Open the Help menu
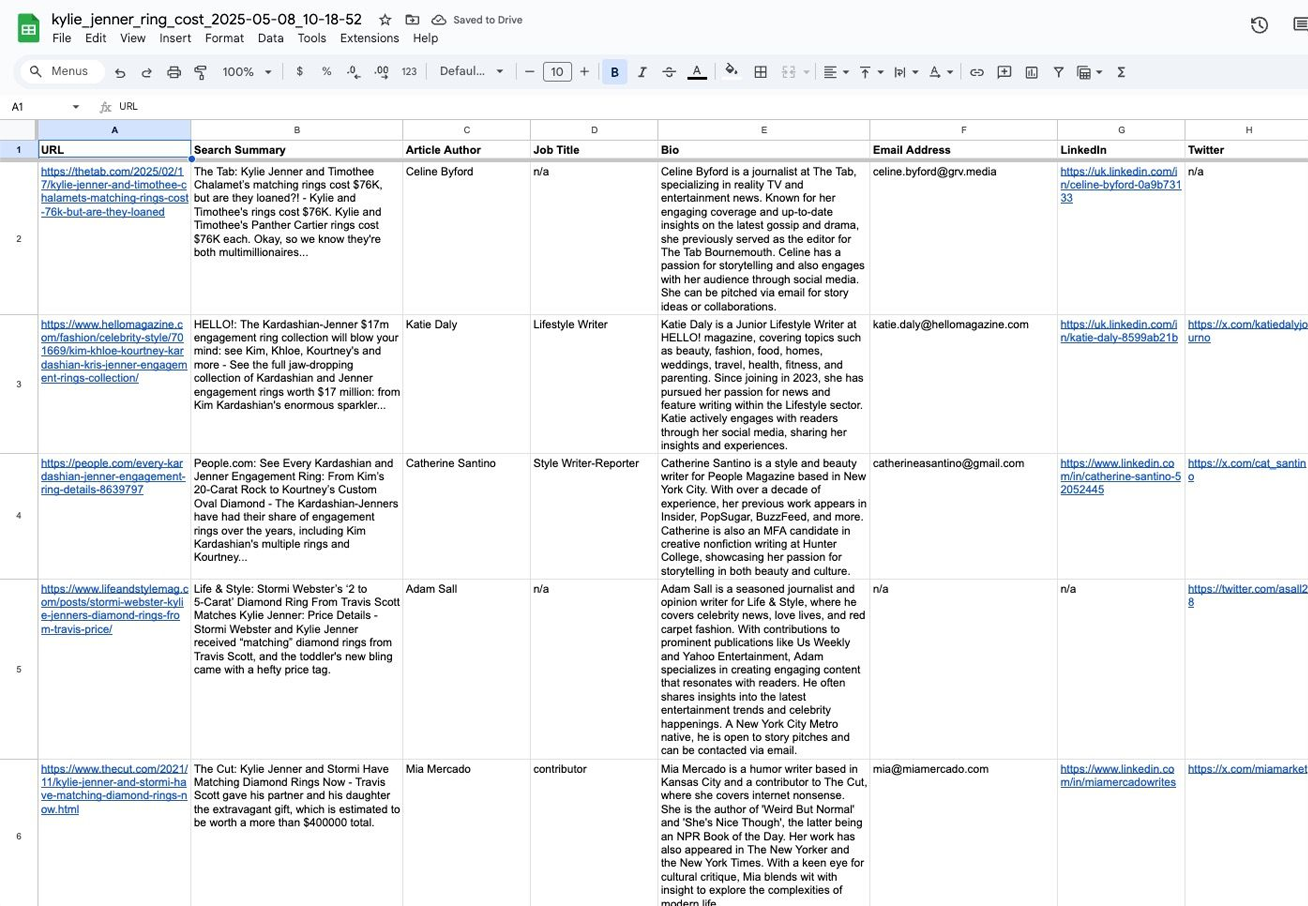This screenshot has height=906, width=1308. point(425,38)
